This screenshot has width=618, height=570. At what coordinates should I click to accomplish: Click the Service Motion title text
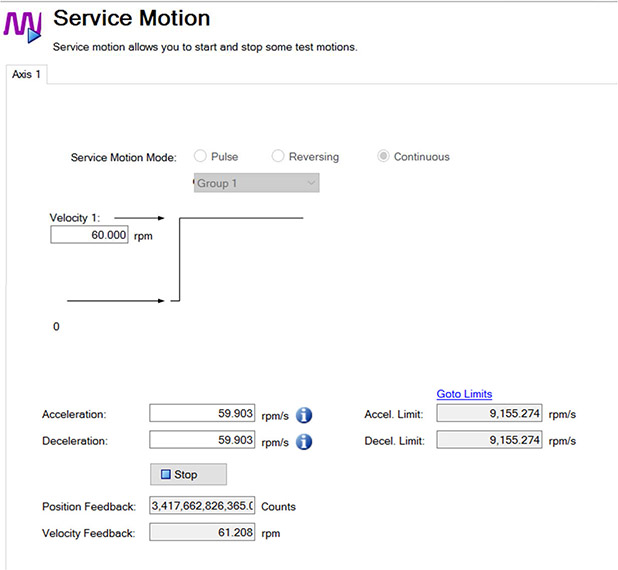pos(132,18)
